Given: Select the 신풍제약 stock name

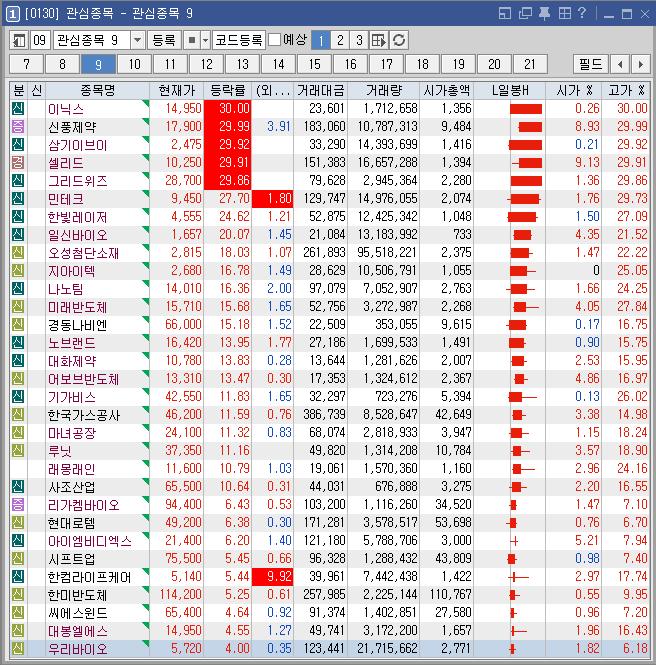Looking at the screenshot, I should 72,127.
